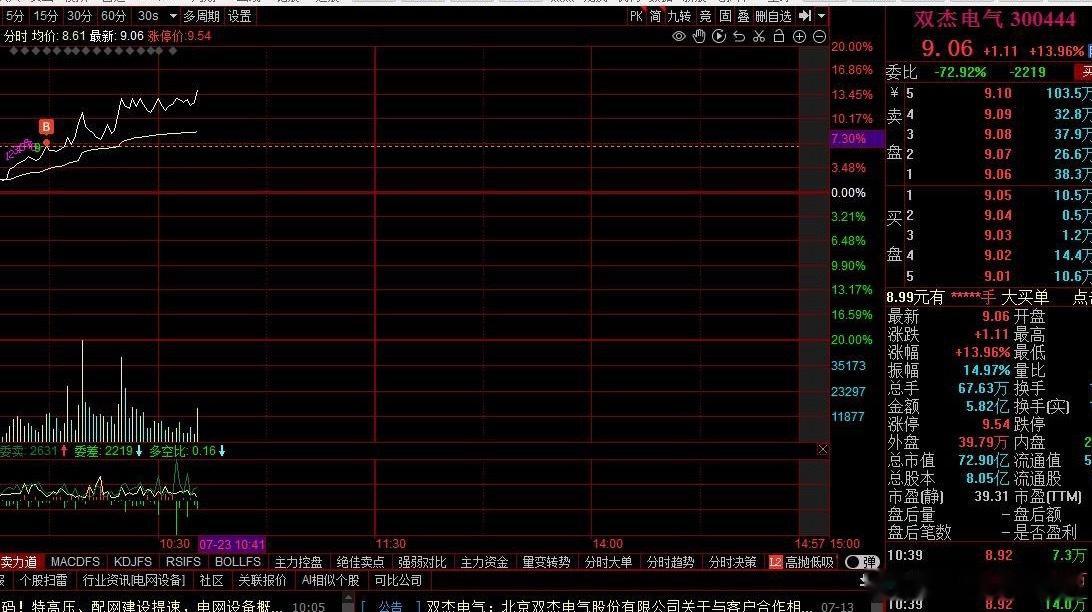Click the 大买单 large buy order notice
This screenshot has width=1092, height=612.
(1024, 297)
